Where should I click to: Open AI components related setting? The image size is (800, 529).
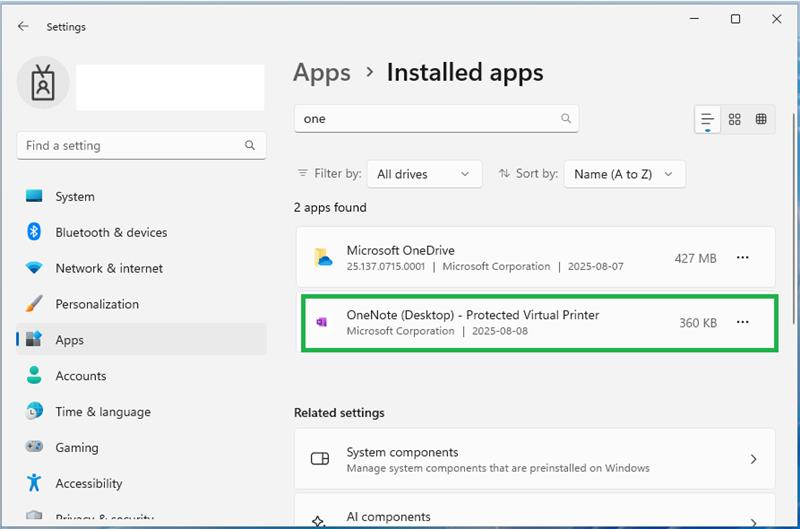(x=534, y=512)
